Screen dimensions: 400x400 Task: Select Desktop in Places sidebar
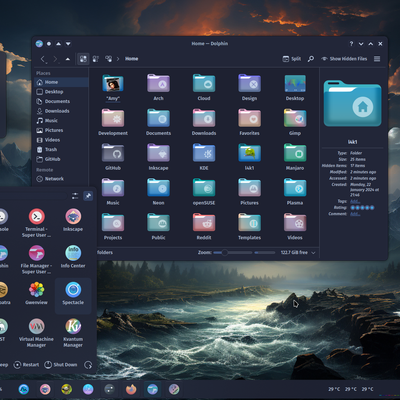(x=61, y=92)
